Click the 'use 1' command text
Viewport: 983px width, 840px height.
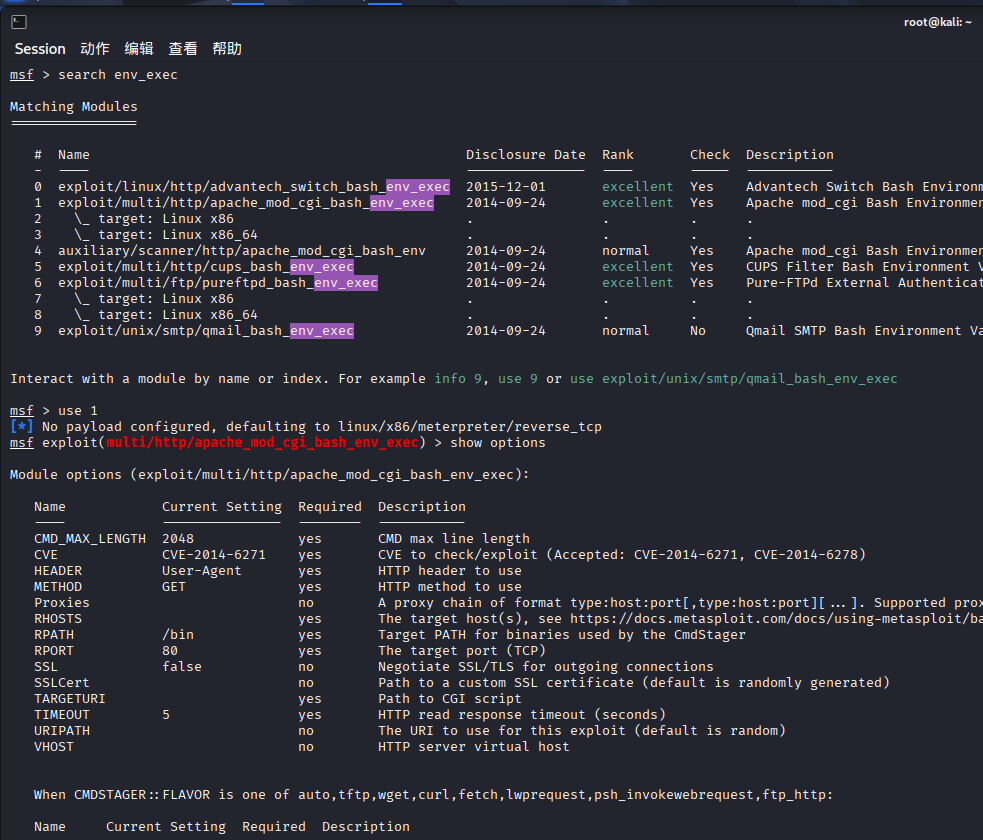tap(78, 411)
